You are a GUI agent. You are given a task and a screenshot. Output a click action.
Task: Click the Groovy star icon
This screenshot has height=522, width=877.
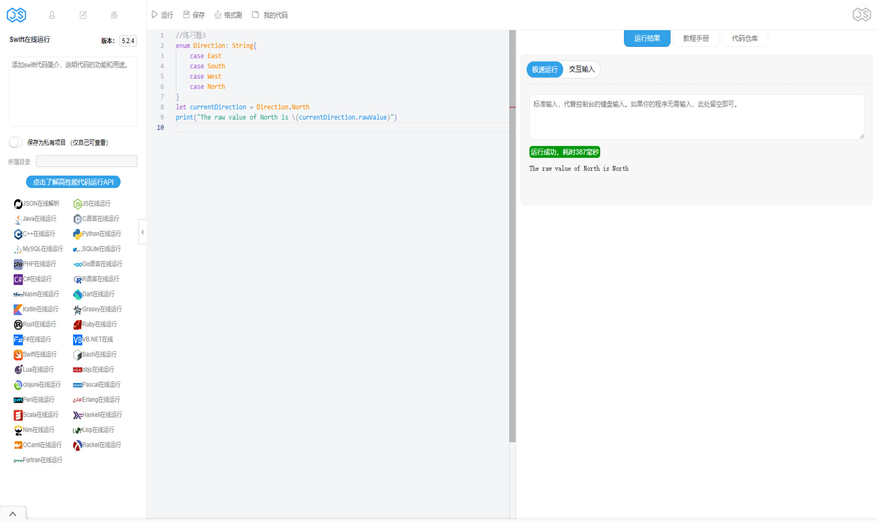(77, 309)
